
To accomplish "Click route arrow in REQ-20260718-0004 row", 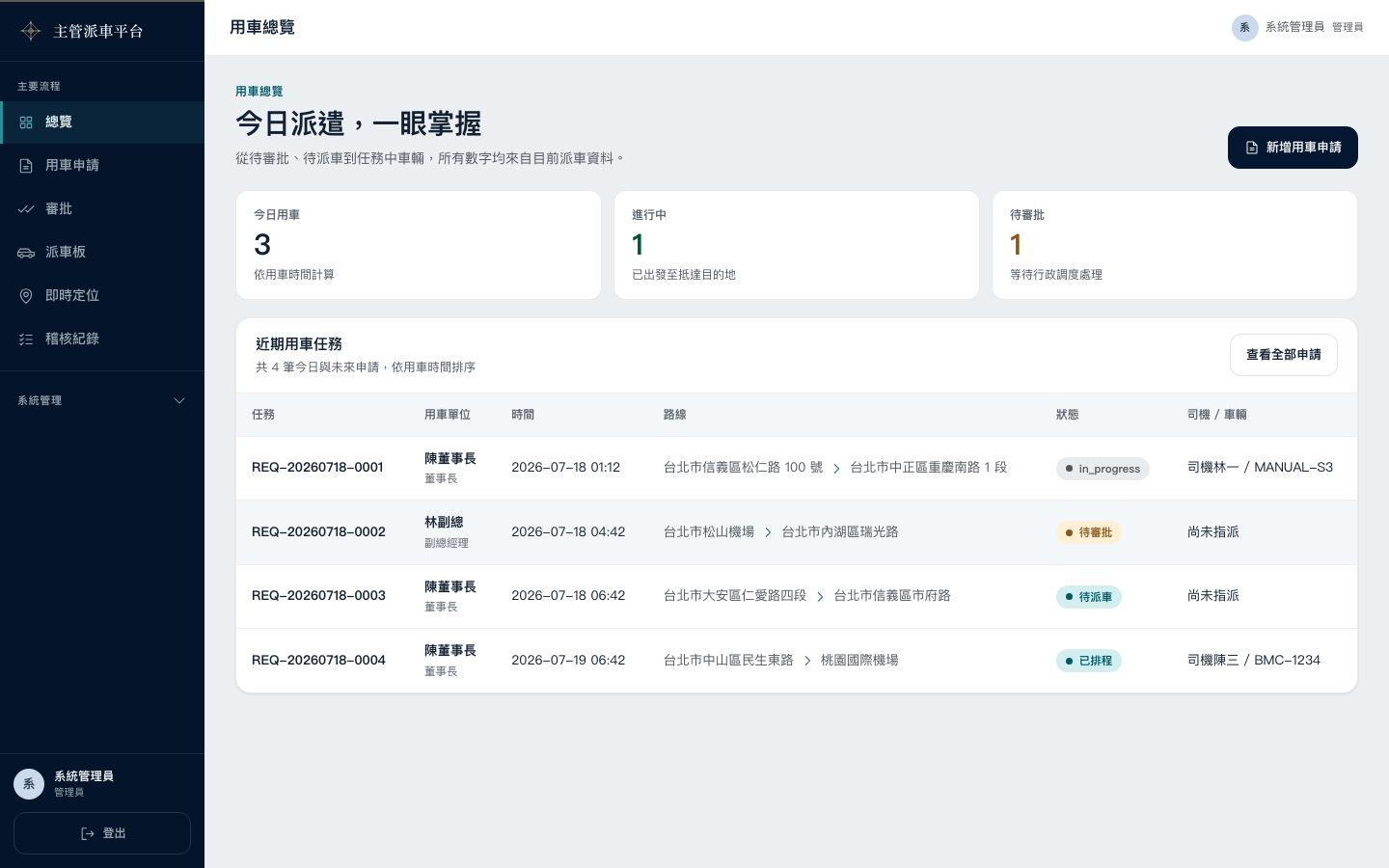I will (x=807, y=661).
